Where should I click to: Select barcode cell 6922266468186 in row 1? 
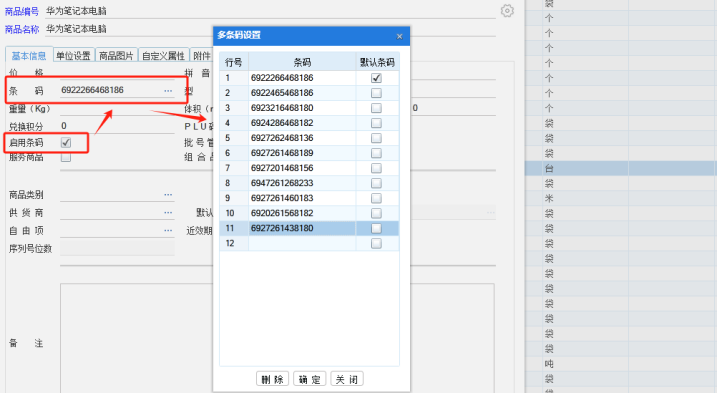coord(302,78)
